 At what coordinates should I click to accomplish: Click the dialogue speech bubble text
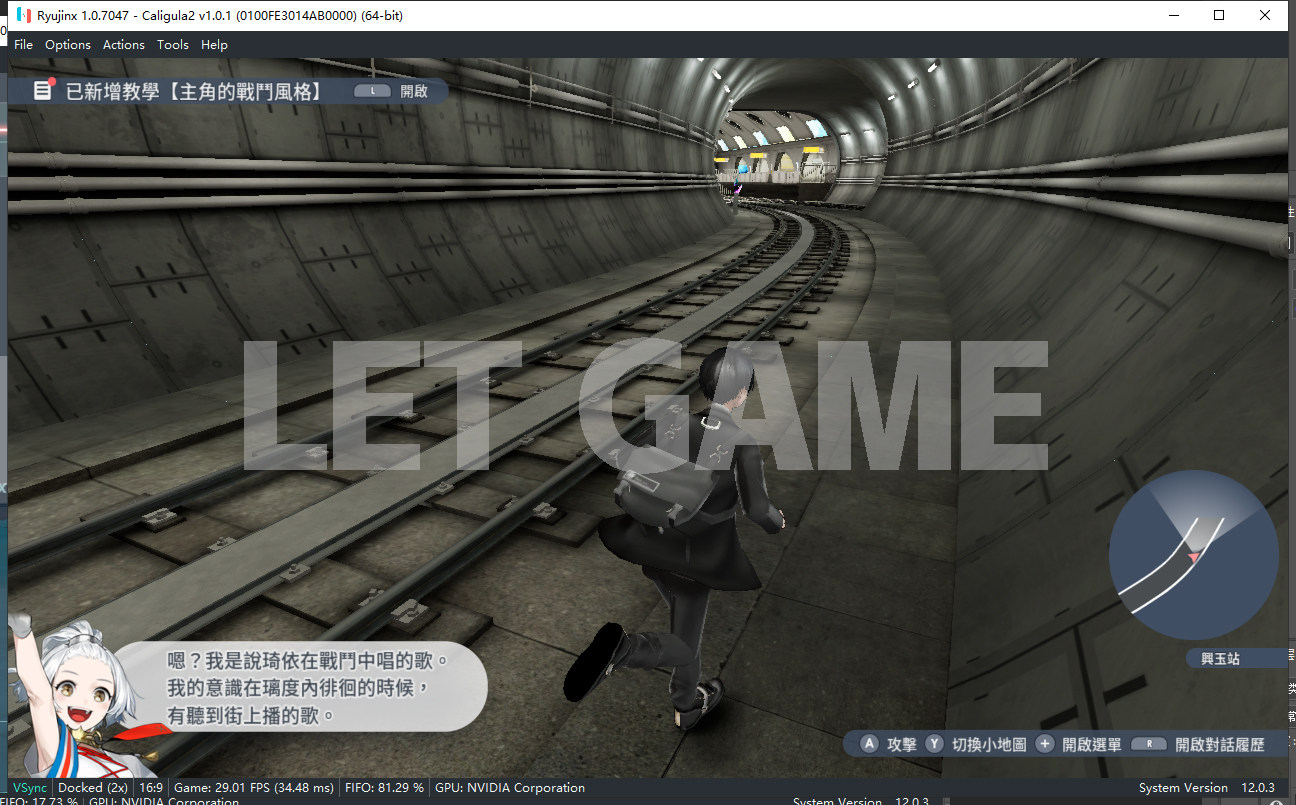300,687
